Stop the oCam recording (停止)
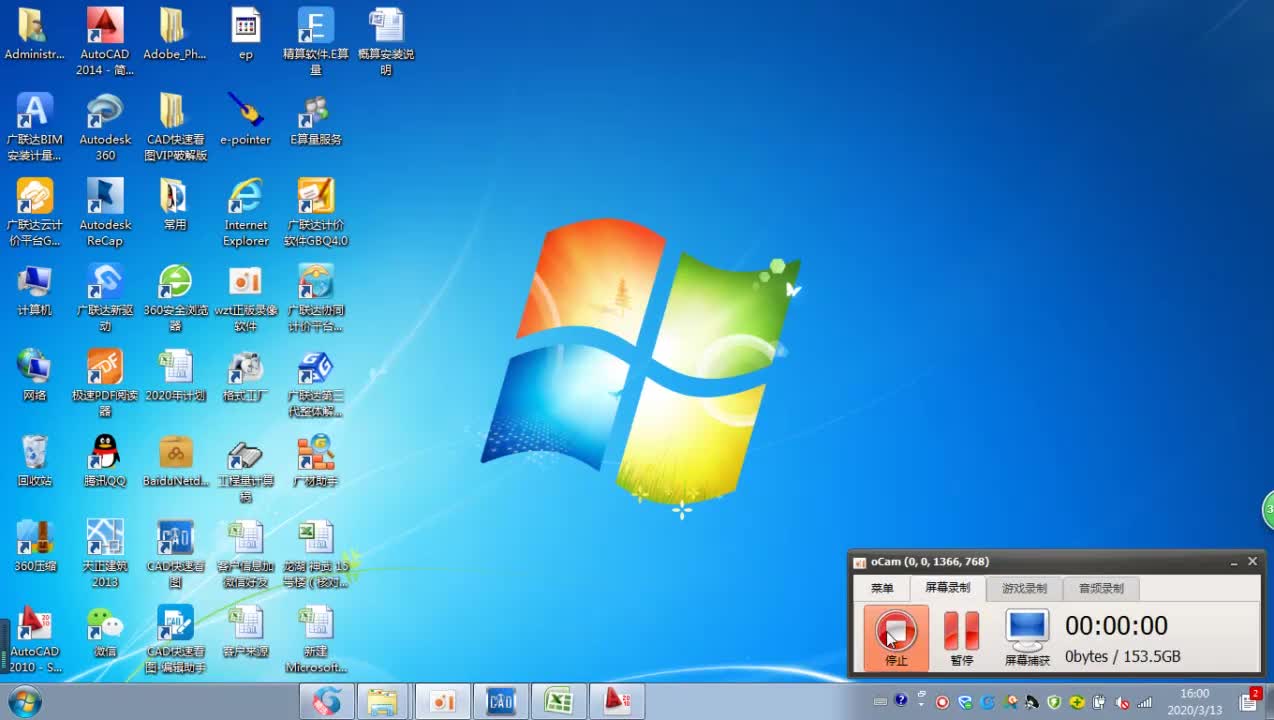 pyautogui.click(x=896, y=637)
